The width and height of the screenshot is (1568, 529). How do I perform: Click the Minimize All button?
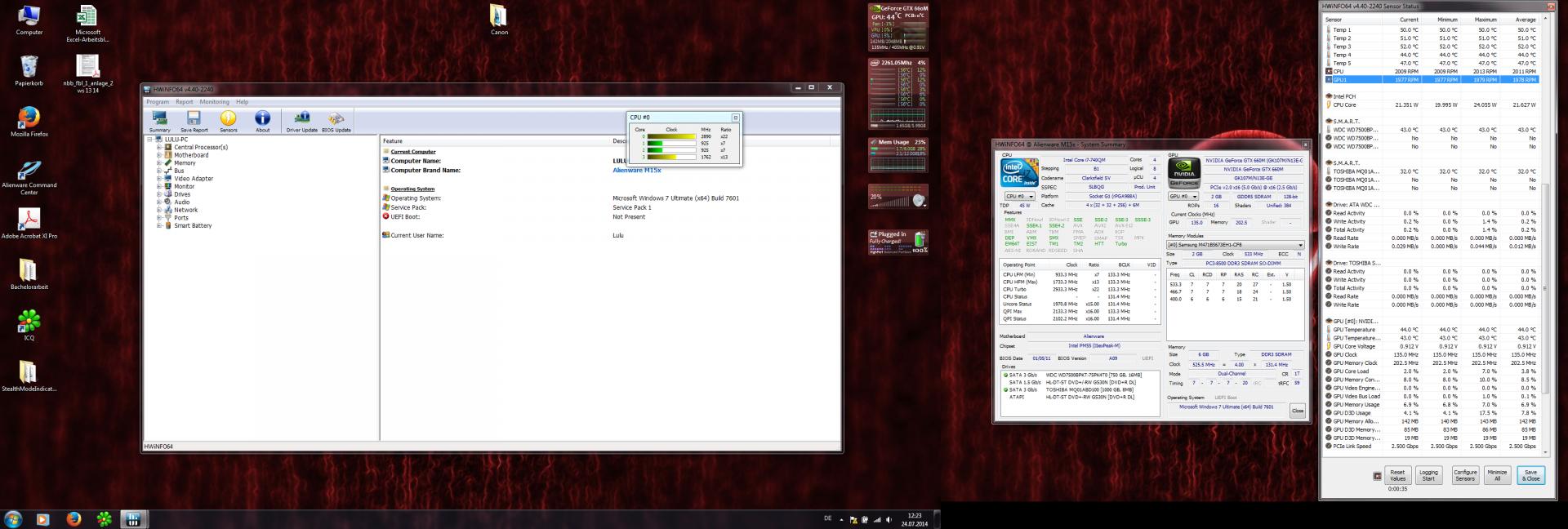click(1497, 475)
